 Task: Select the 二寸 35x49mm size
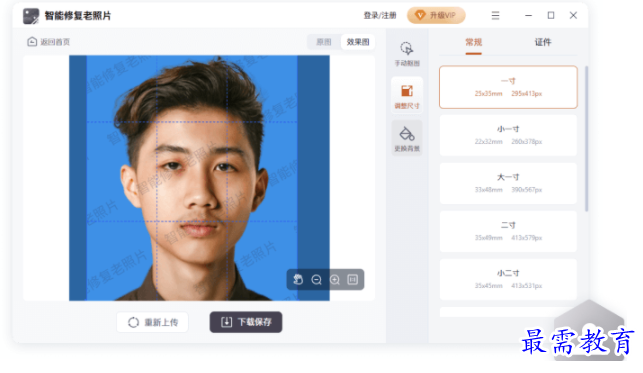508,231
